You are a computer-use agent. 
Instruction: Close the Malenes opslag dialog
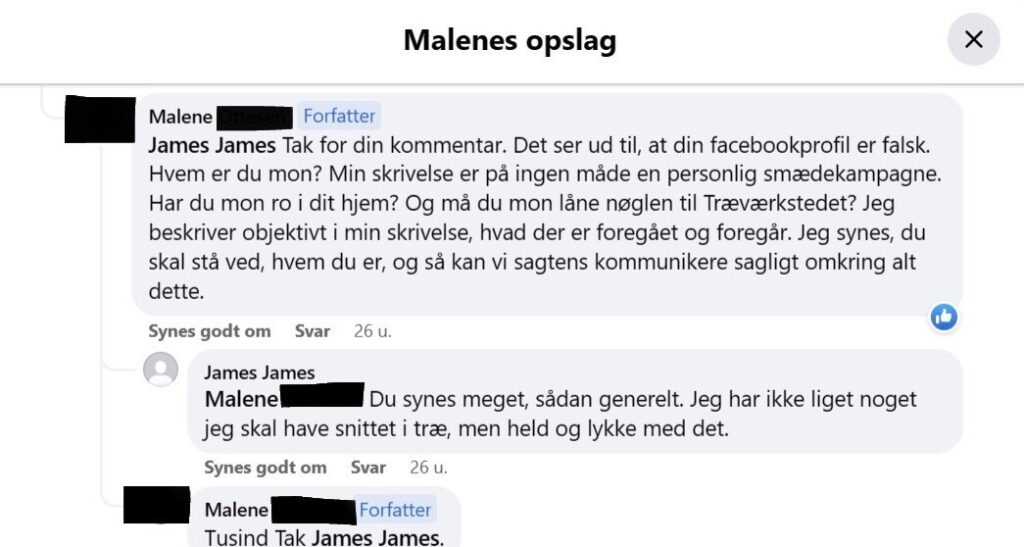click(x=973, y=40)
